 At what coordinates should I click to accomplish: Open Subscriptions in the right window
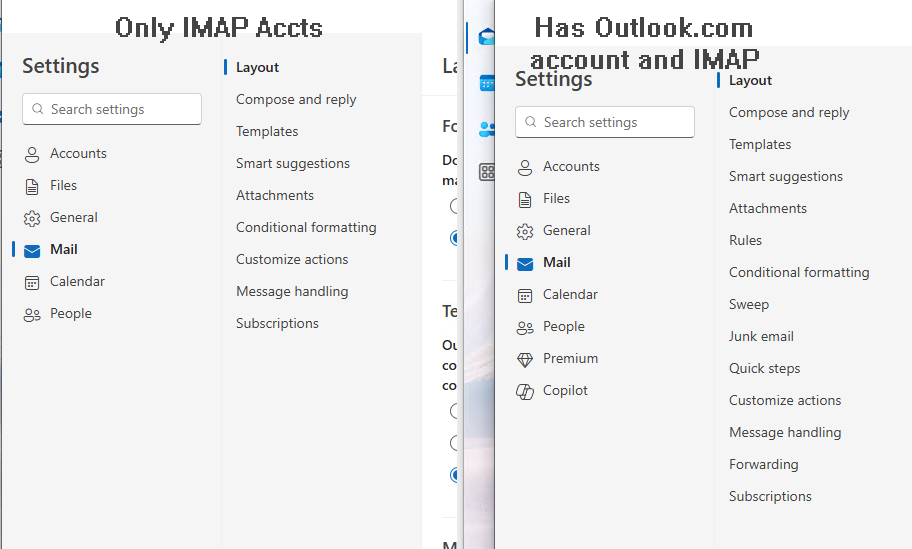coord(770,496)
